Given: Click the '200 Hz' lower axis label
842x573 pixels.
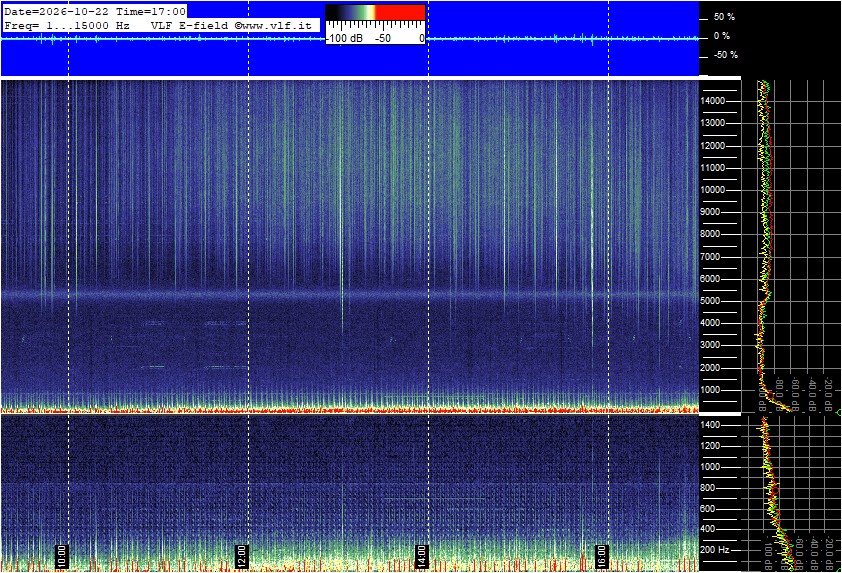Looking at the screenshot, I should (715, 550).
